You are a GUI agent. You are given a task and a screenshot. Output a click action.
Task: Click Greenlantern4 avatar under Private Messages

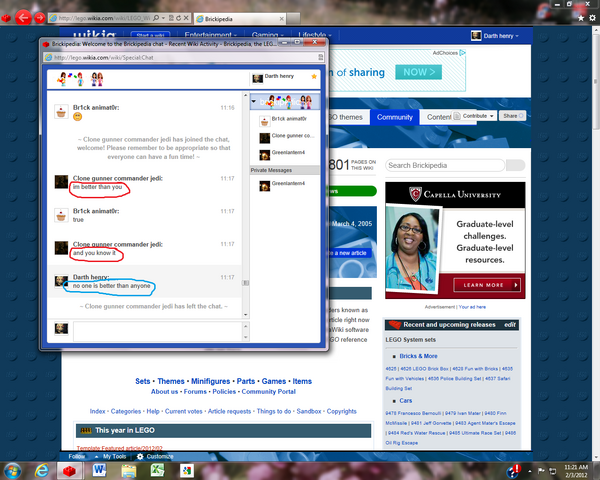(264, 186)
